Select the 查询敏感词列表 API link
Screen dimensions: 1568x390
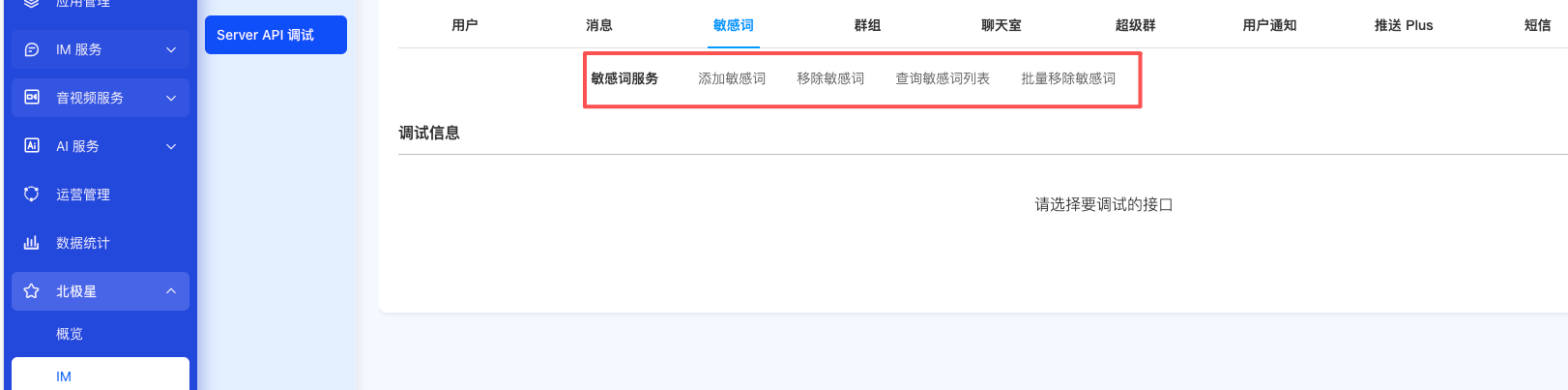pyautogui.click(x=943, y=78)
